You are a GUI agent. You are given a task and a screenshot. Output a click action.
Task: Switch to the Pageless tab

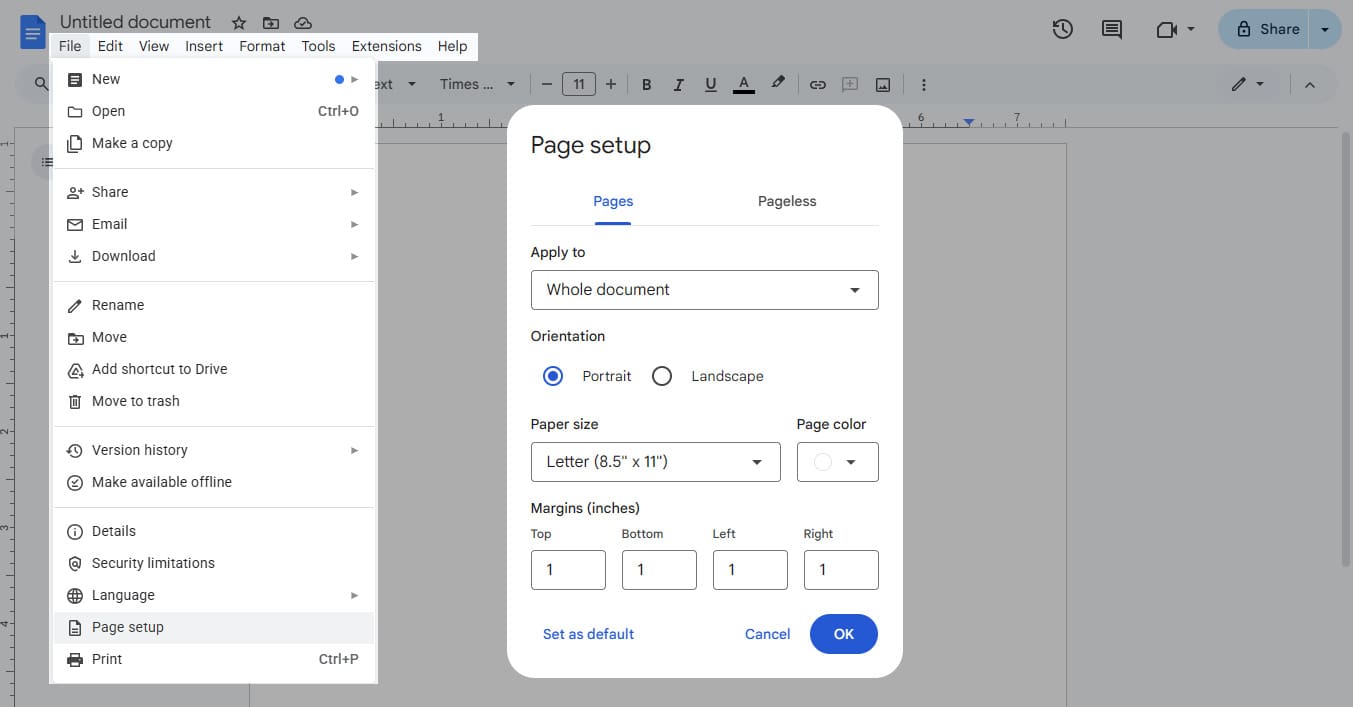tap(786, 201)
